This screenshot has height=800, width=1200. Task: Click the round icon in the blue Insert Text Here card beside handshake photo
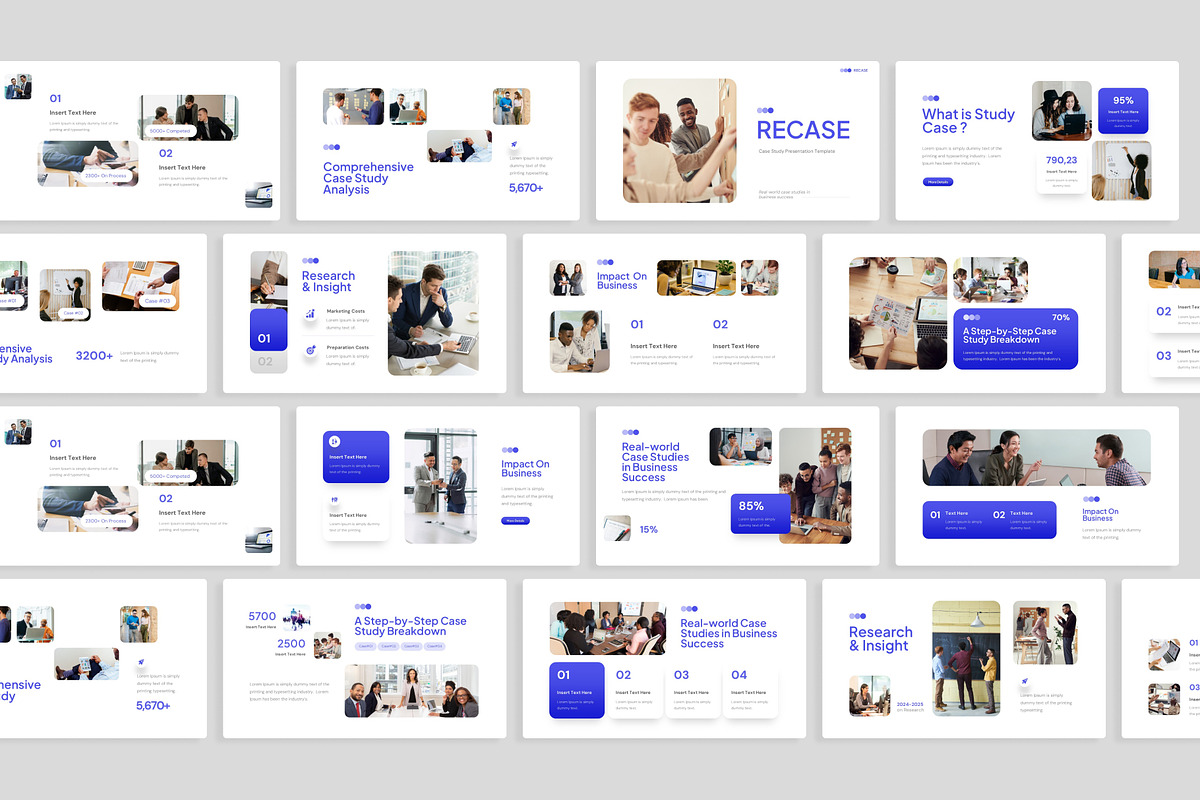tap(335, 441)
